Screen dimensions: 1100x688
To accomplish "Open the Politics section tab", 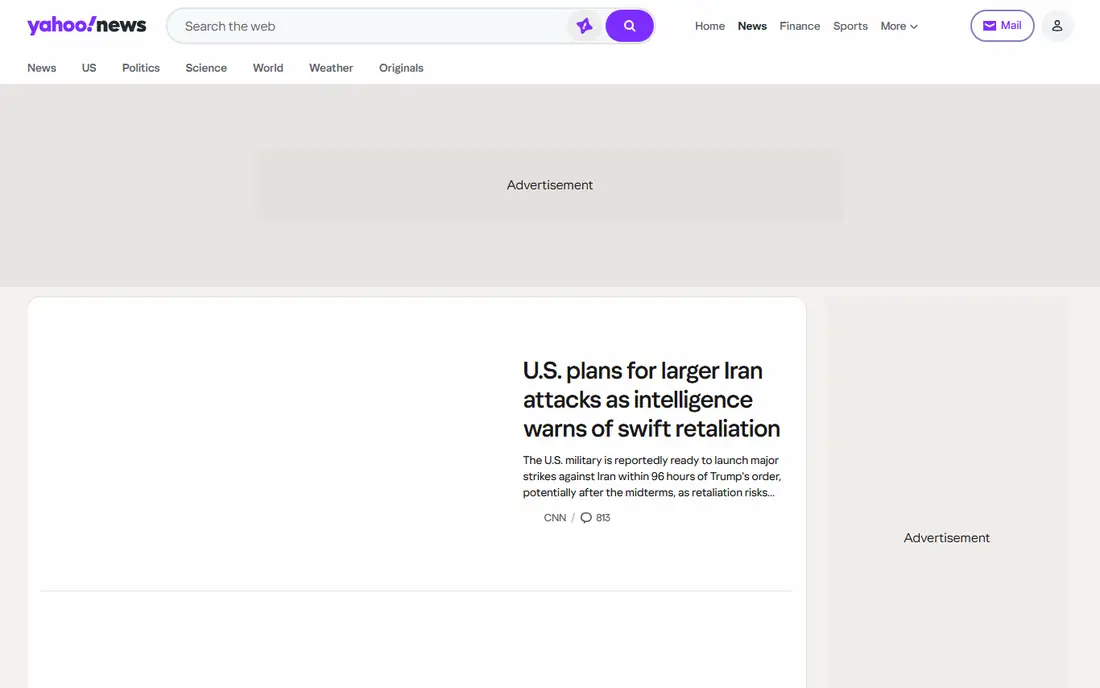I will (x=141, y=68).
